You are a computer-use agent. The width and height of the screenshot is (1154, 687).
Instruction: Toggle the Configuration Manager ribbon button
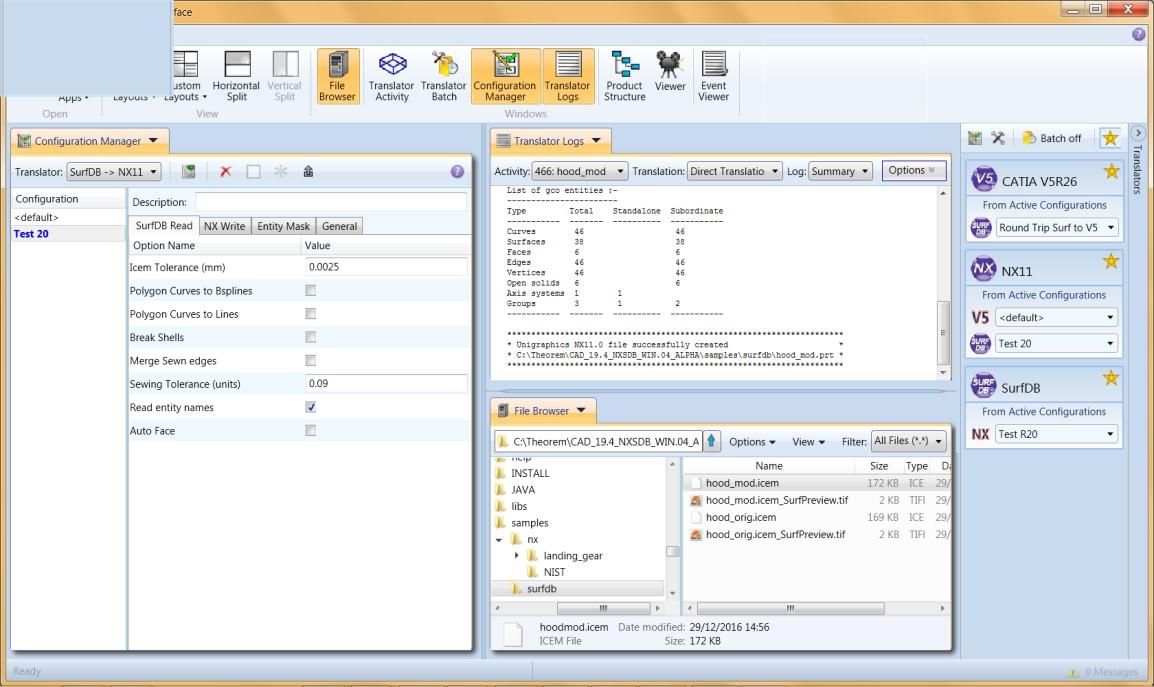pos(505,77)
